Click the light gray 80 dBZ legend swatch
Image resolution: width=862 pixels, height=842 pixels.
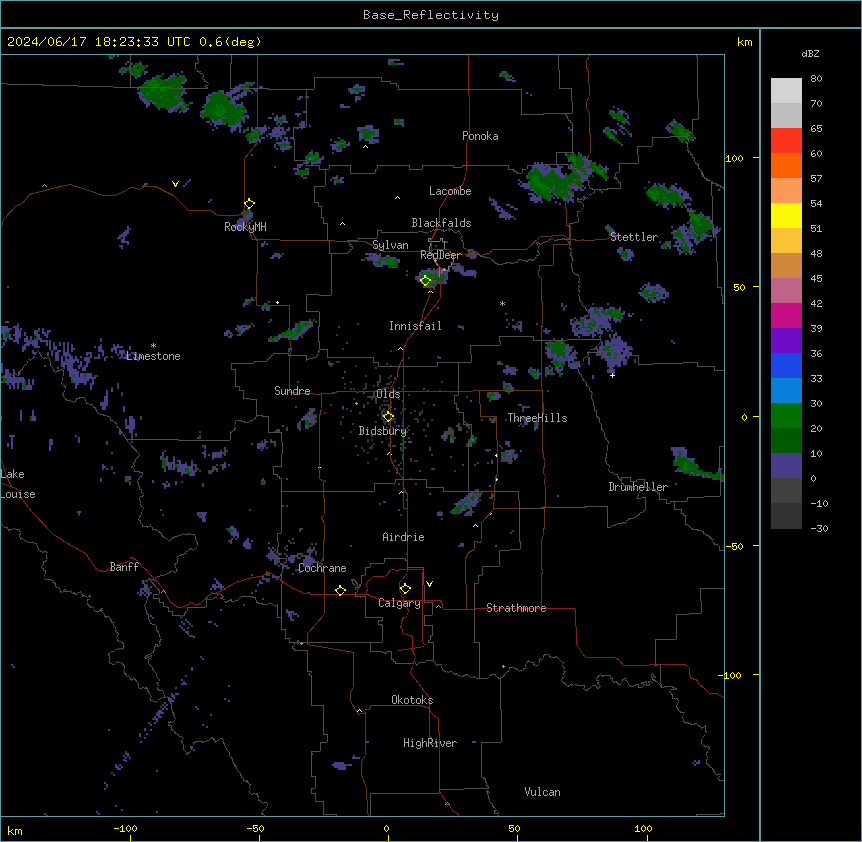786,90
